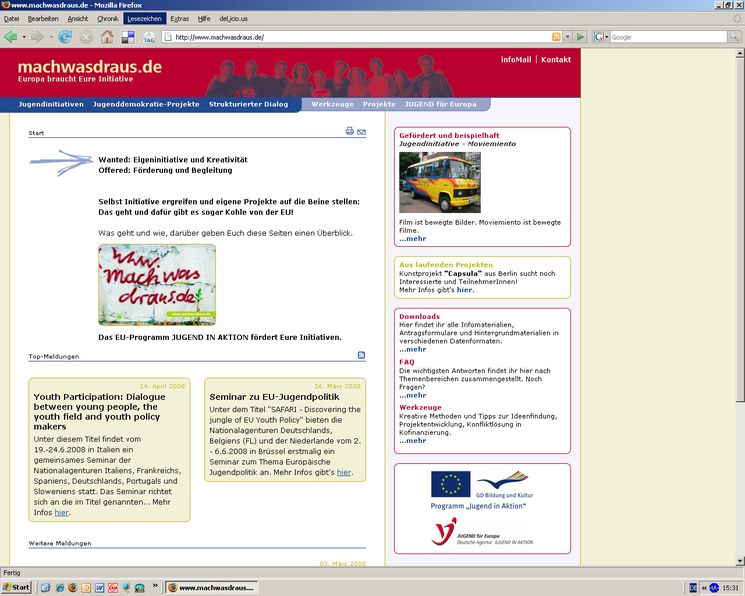Select the Werkzeuge navigation tab
Screen dimensions: 745x596
click(333, 104)
